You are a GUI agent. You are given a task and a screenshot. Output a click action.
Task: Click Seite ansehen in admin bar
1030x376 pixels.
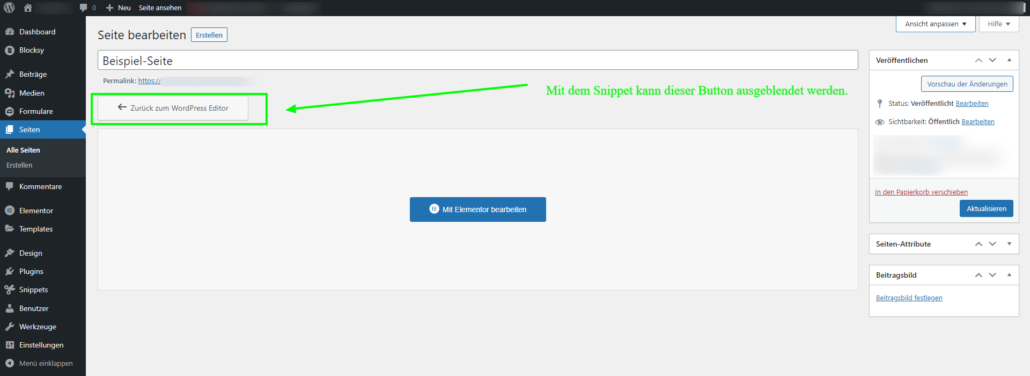click(160, 7)
